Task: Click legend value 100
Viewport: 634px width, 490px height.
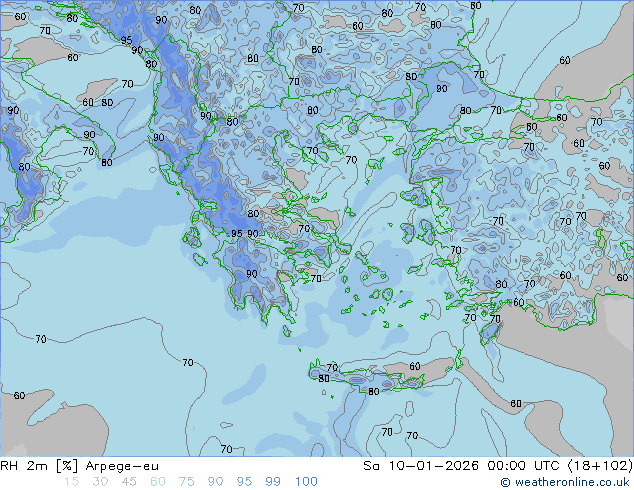Action: [x=306, y=482]
